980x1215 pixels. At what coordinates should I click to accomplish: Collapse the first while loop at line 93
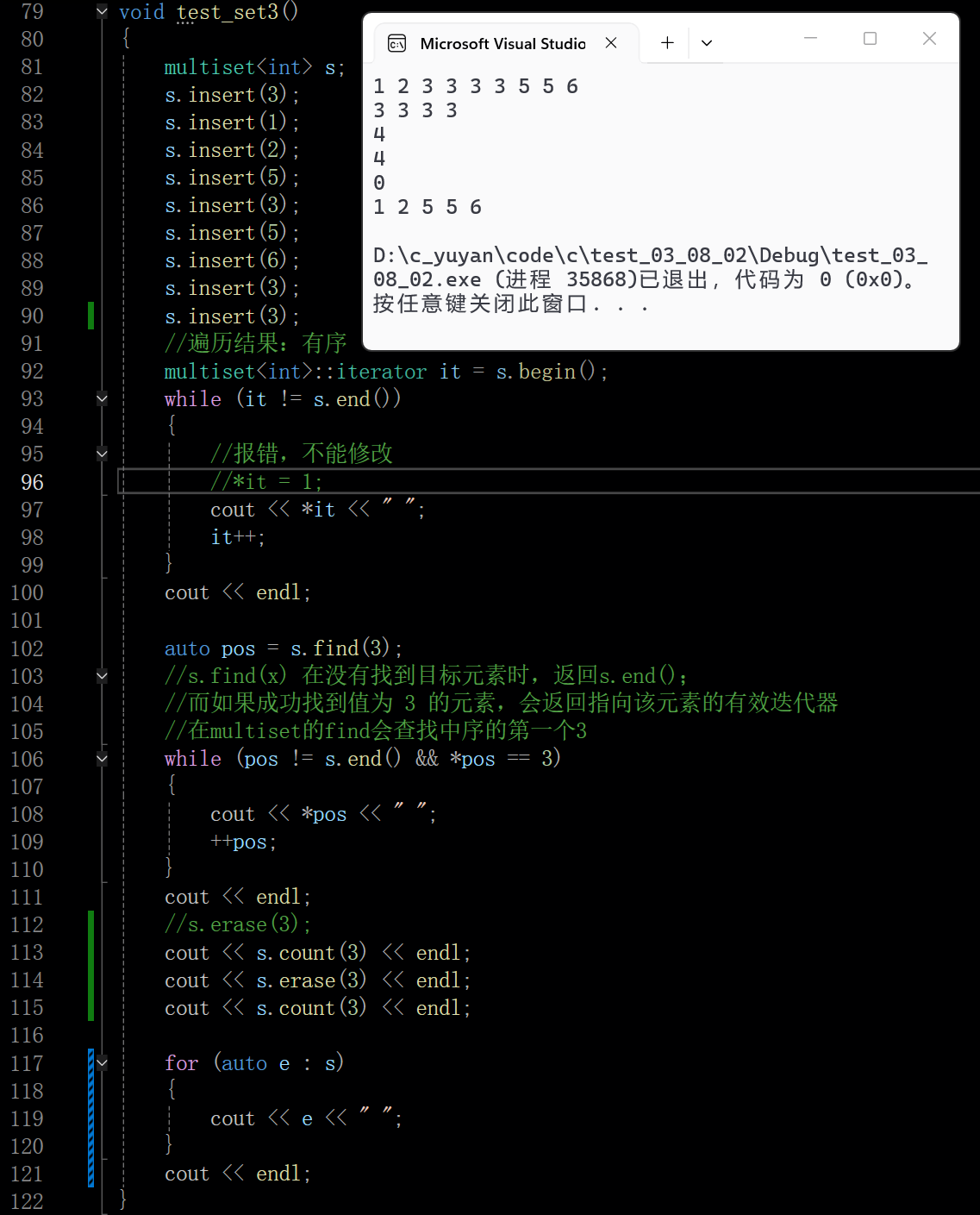click(x=102, y=398)
